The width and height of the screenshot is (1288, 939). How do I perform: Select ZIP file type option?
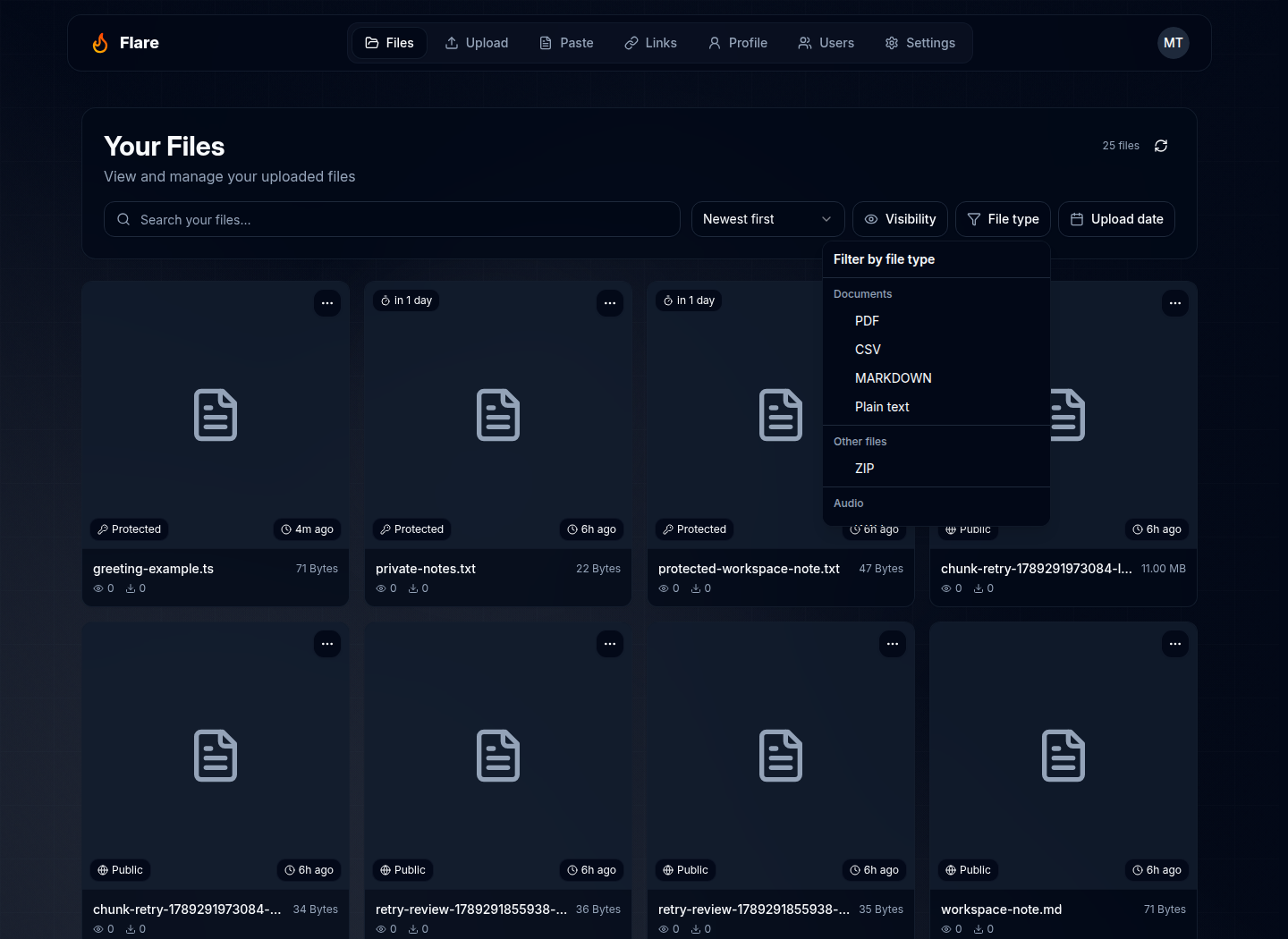tap(936, 469)
